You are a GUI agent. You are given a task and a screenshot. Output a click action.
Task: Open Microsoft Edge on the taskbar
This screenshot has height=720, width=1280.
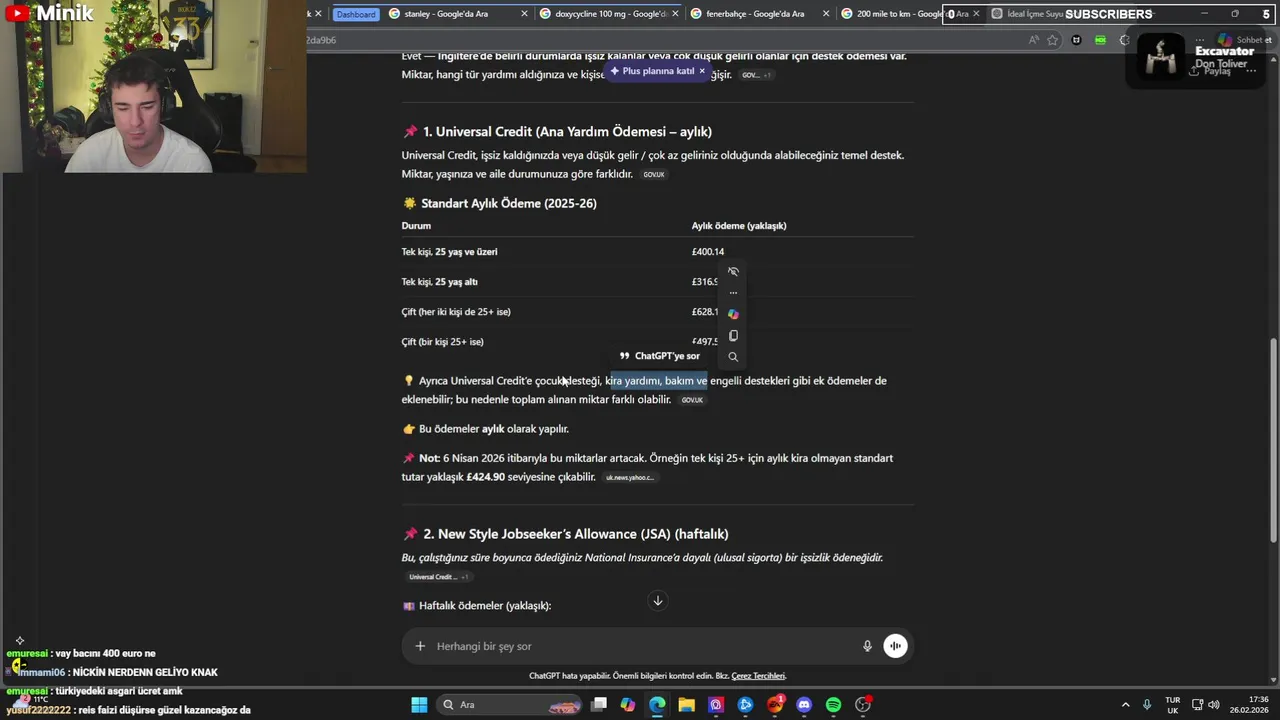pyautogui.click(x=657, y=705)
